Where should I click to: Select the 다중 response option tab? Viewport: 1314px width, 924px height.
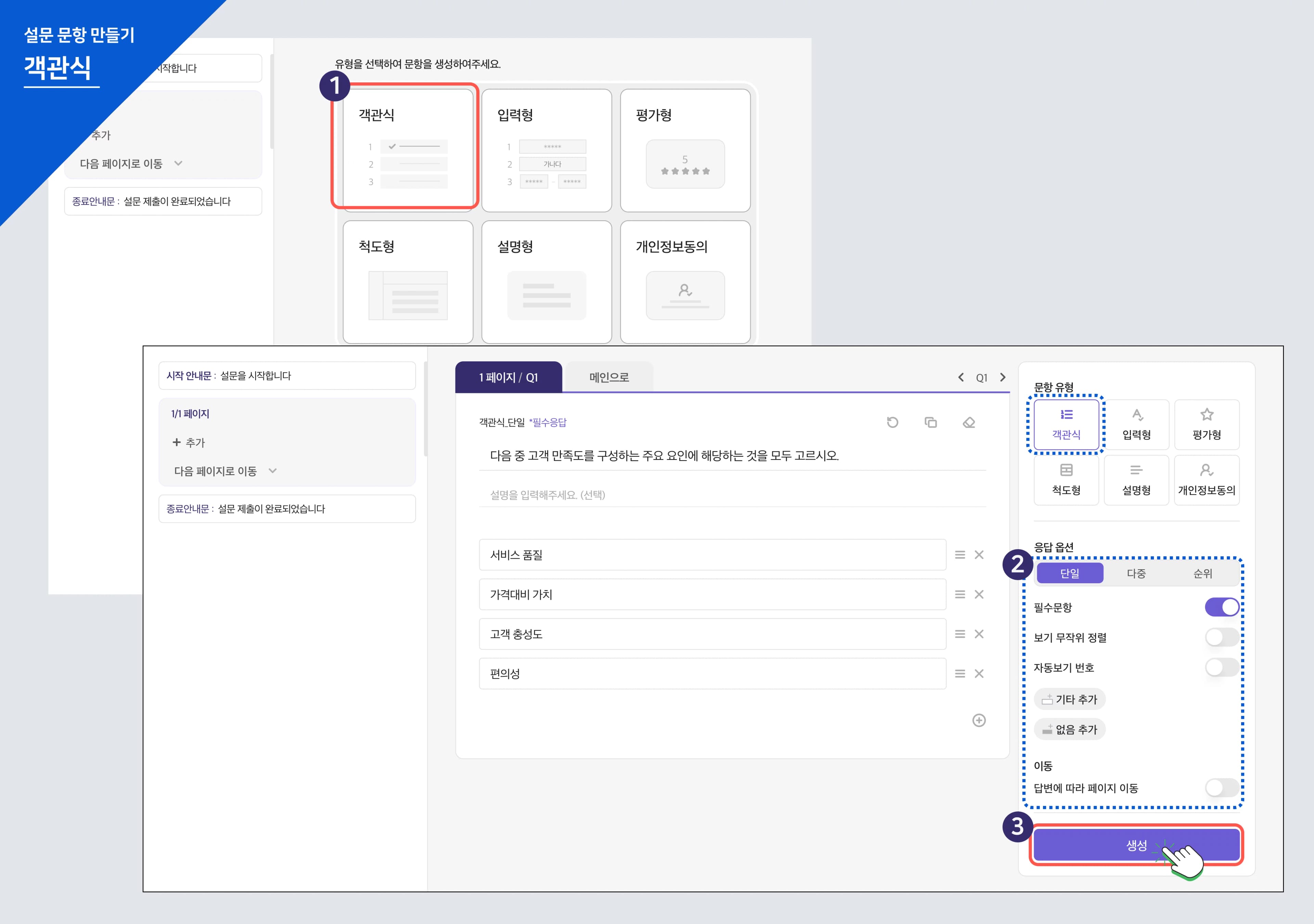(1136, 573)
